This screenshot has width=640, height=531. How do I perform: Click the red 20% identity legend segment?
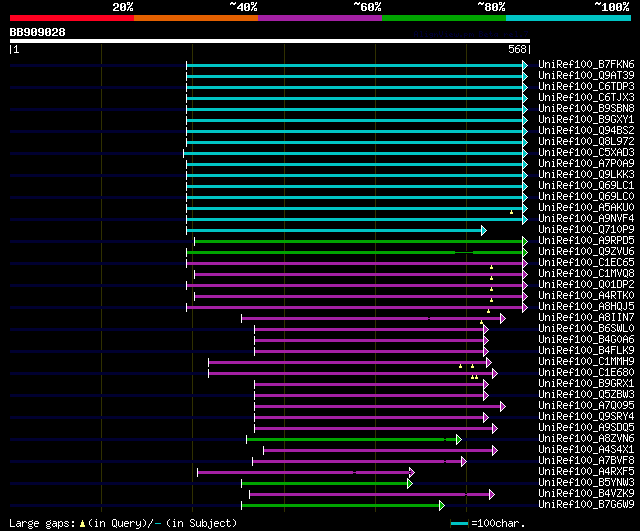tap(72, 18)
